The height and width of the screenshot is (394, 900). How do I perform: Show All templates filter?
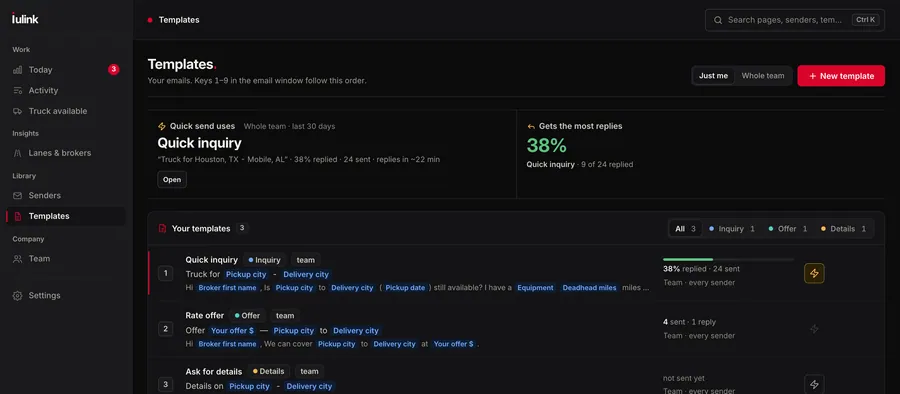tap(685, 229)
